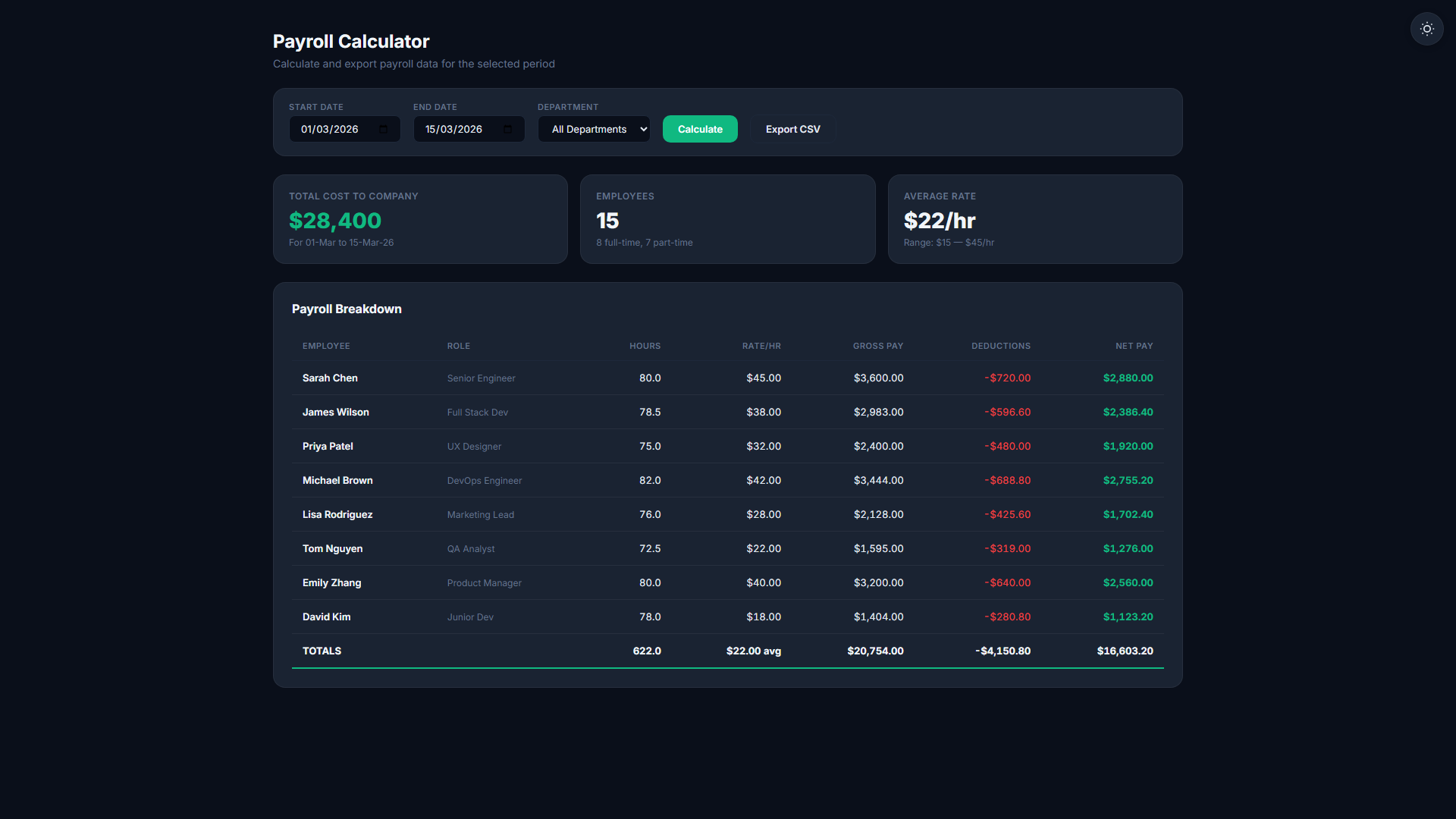Click the DevOps Engineer role cell
This screenshot has height=819, width=1456.
point(484,480)
